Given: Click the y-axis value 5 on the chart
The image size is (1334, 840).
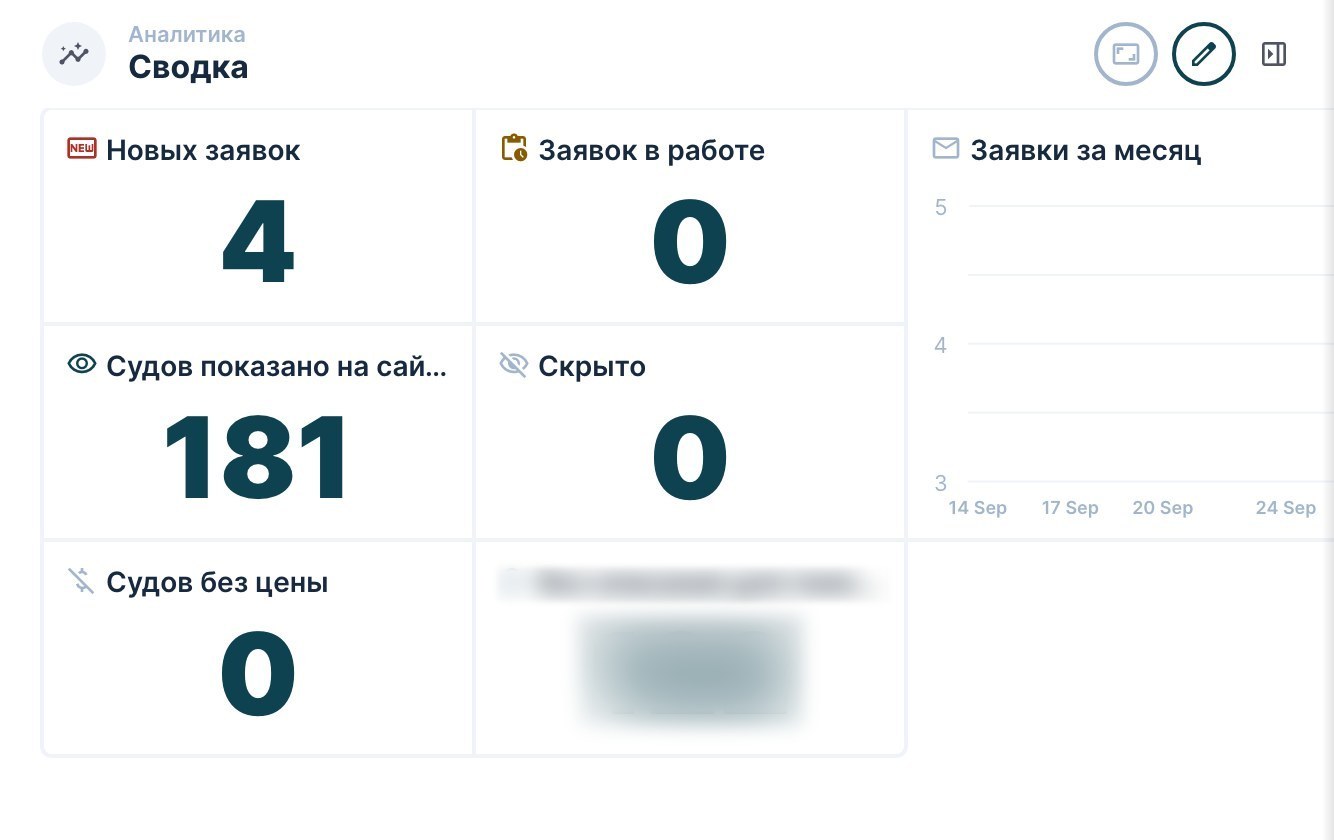Looking at the screenshot, I should pyautogui.click(x=940, y=207).
